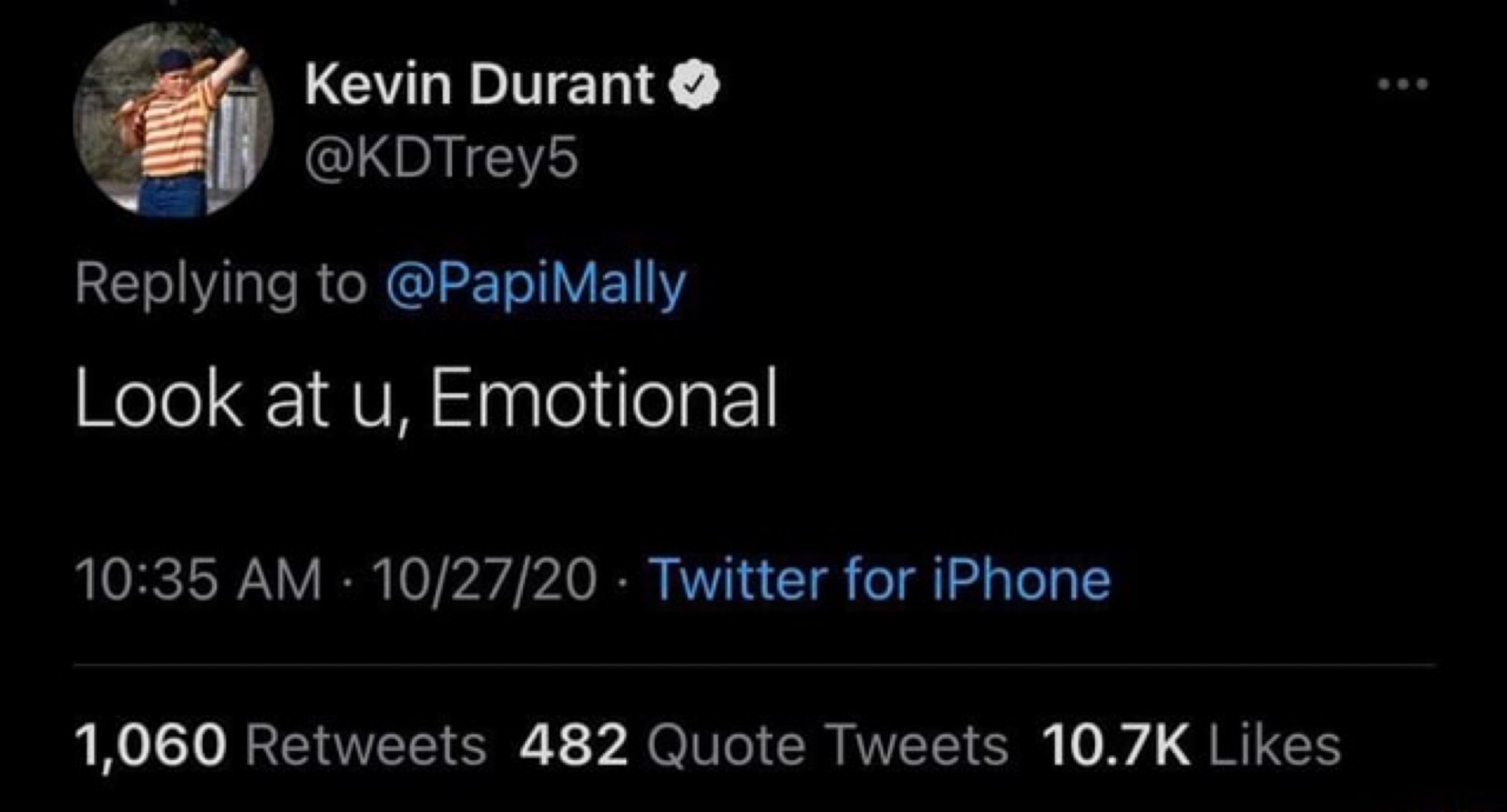Image resolution: width=1507 pixels, height=812 pixels.
Task: Click the divider line above tweet stats
Action: pyautogui.click(x=753, y=665)
